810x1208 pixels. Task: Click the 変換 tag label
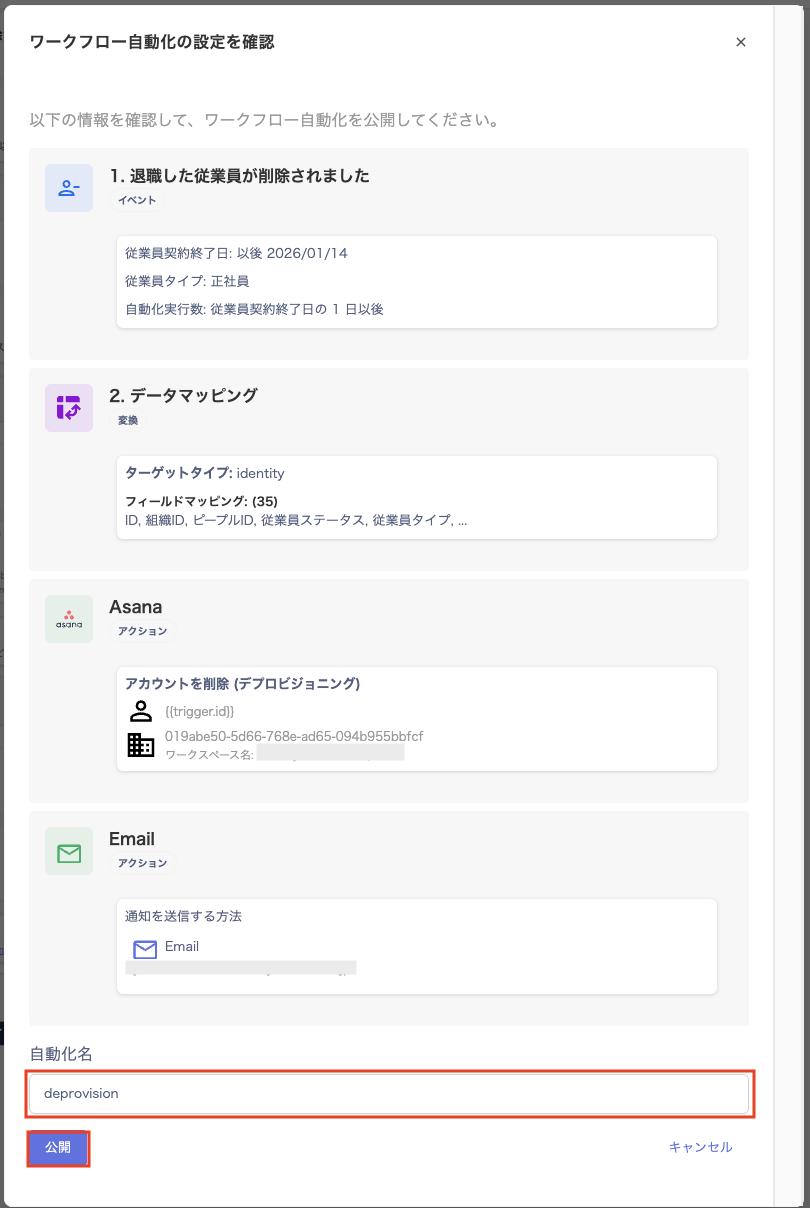pyautogui.click(x=128, y=420)
